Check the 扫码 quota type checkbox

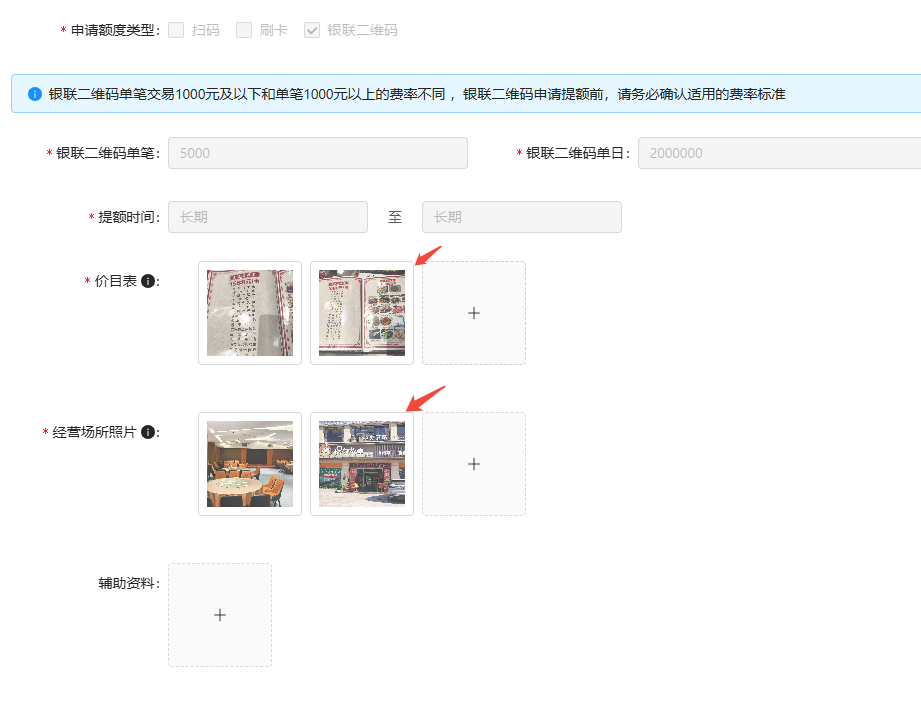(x=176, y=30)
